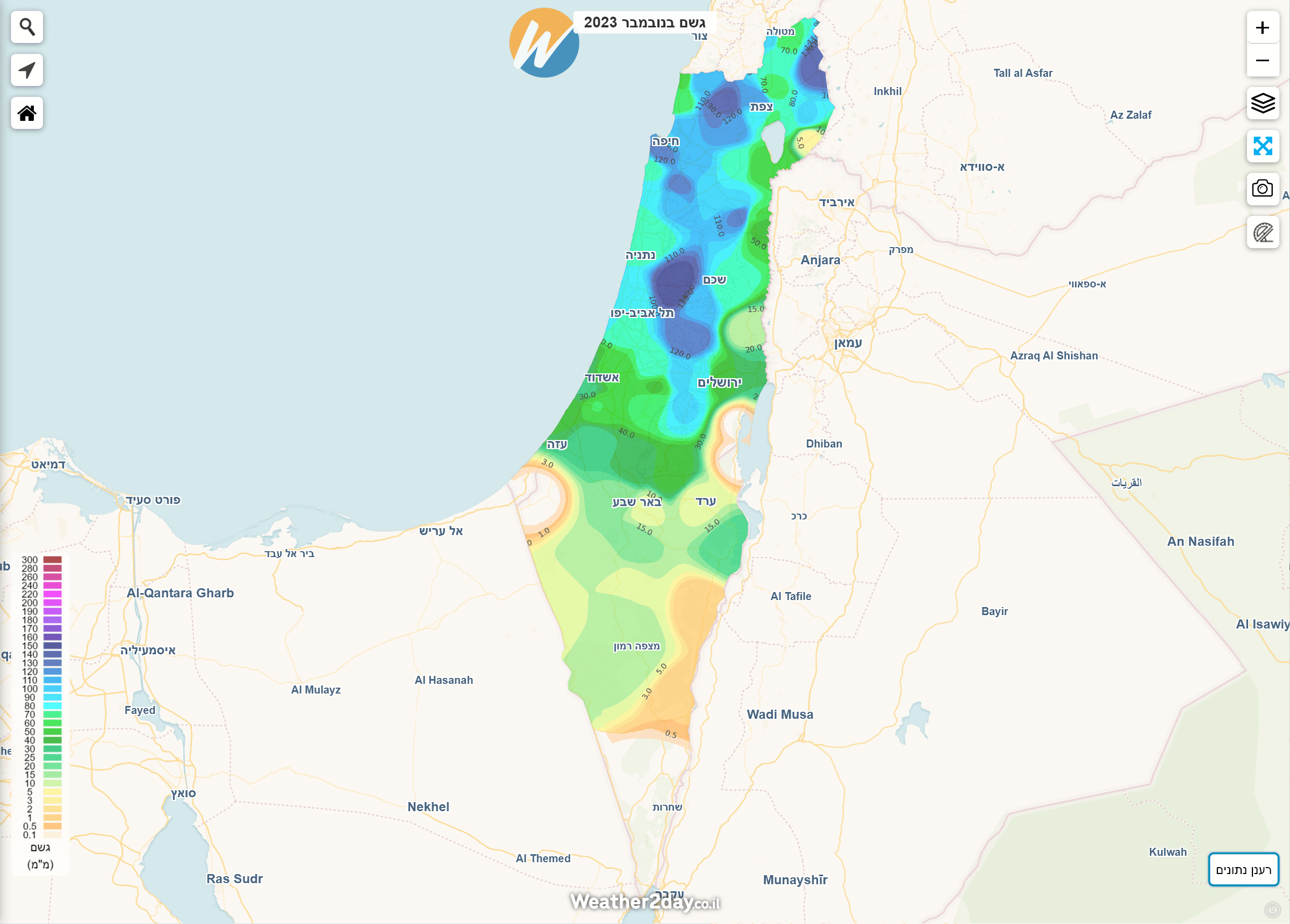Click the locate me arrow icon
Screen dimensions: 1290x924
(x=27, y=70)
